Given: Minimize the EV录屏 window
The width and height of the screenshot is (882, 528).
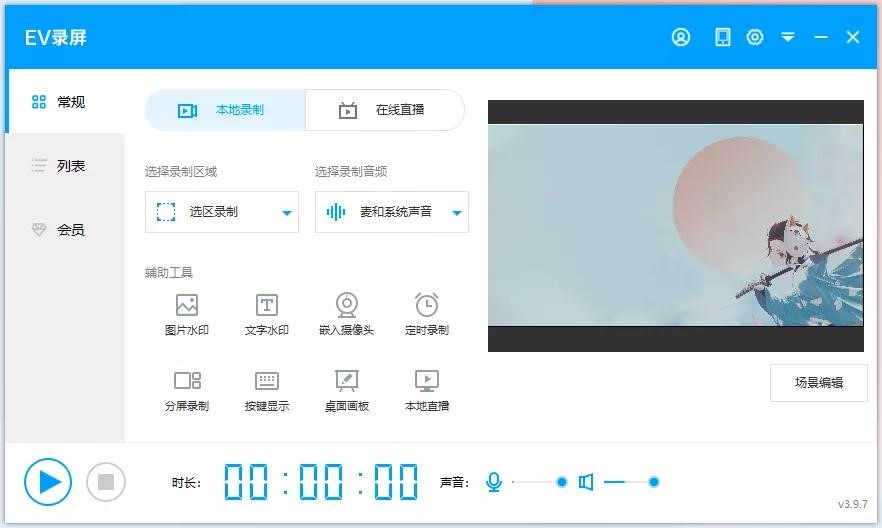Looking at the screenshot, I should pyautogui.click(x=821, y=37).
